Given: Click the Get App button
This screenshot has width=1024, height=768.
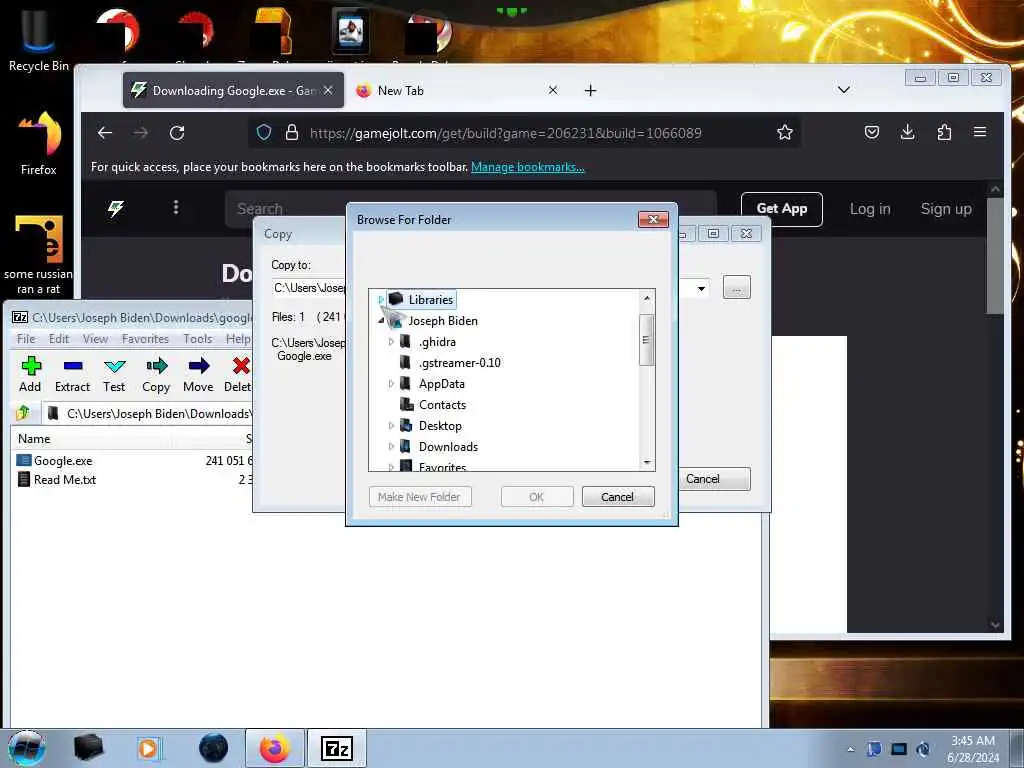Looking at the screenshot, I should pos(782,209).
